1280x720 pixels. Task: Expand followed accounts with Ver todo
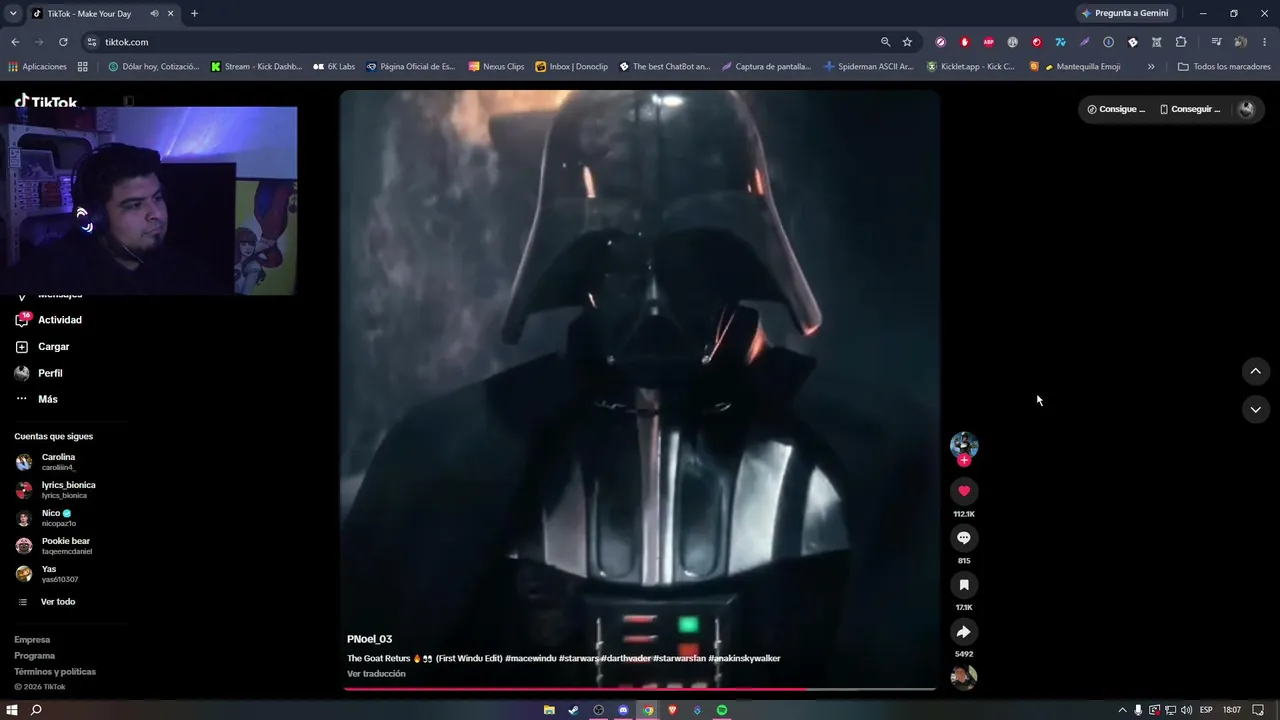pos(47,602)
